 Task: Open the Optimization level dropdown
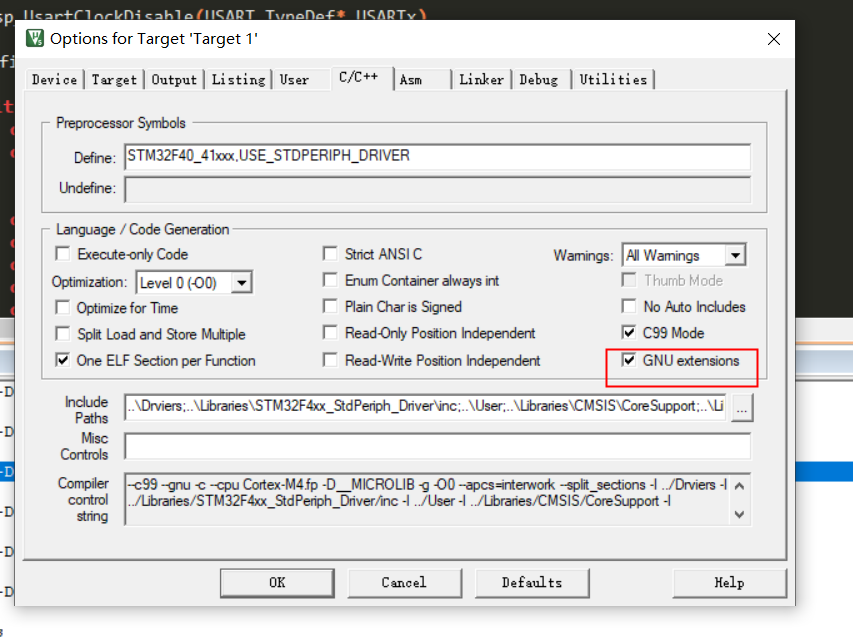(240, 281)
